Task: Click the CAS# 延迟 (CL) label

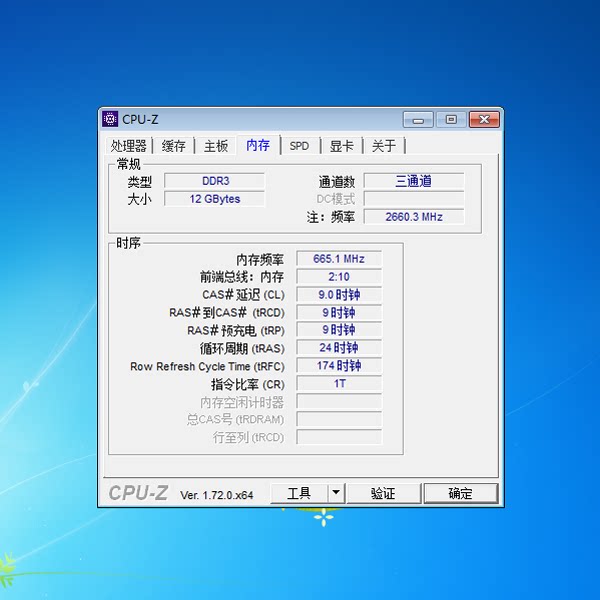Action: pyautogui.click(x=243, y=295)
